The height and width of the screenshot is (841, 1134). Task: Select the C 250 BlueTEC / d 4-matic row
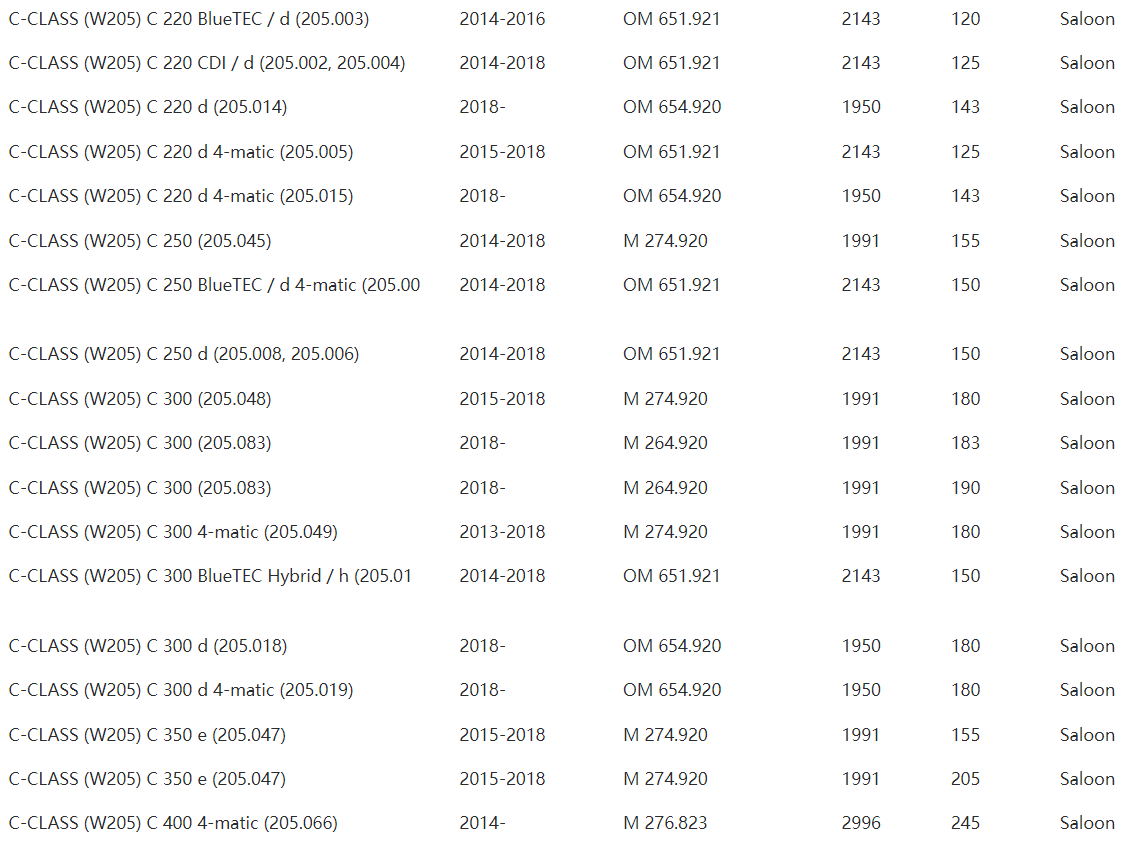[x=214, y=285]
